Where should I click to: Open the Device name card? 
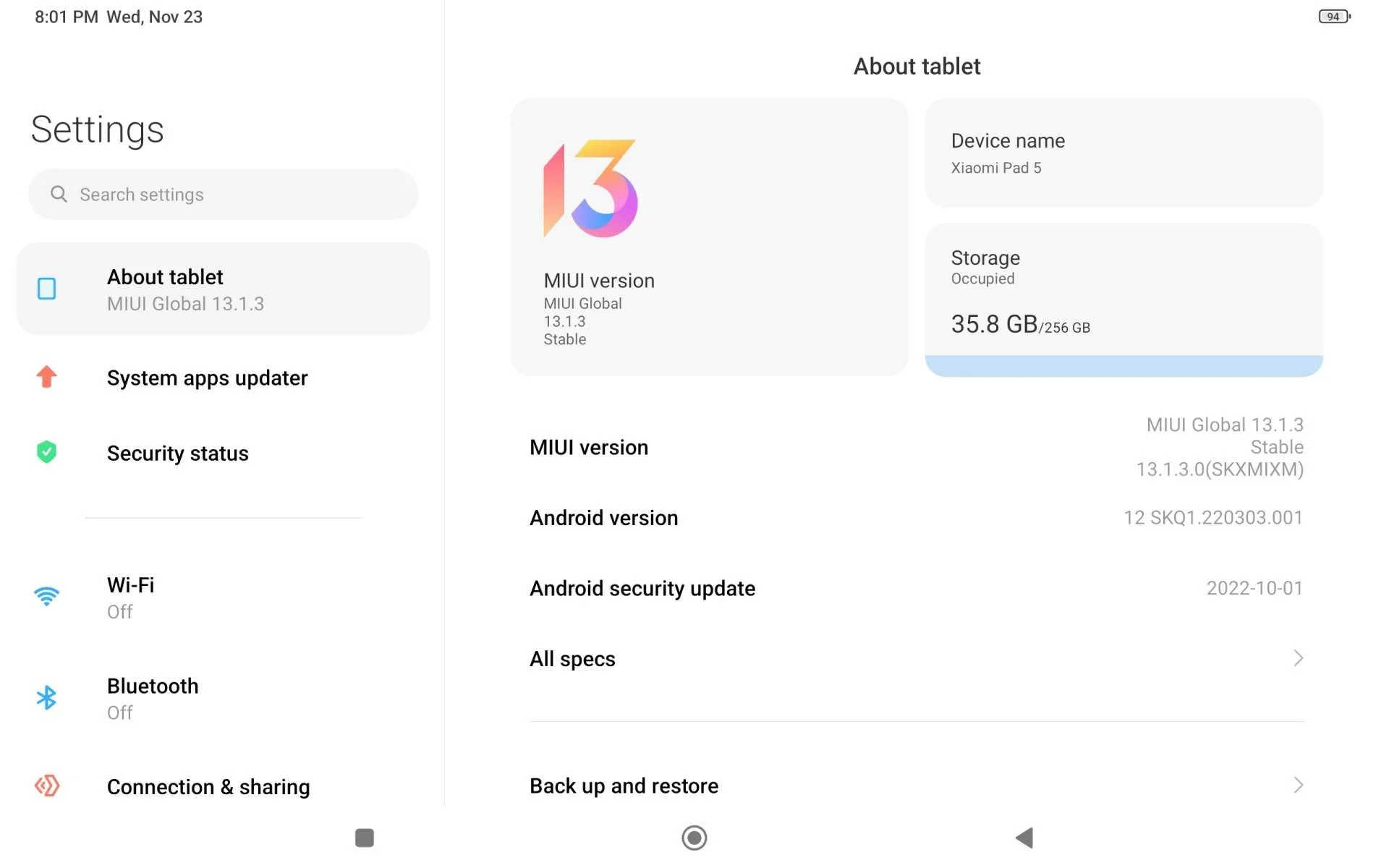click(x=1123, y=153)
